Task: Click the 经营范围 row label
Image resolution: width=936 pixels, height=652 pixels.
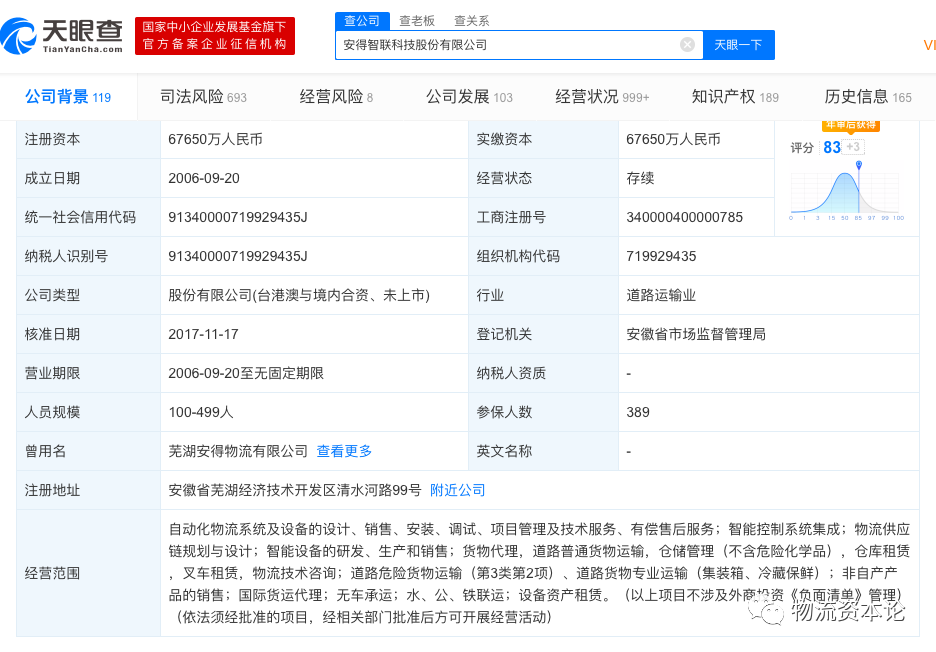Action: coord(52,574)
